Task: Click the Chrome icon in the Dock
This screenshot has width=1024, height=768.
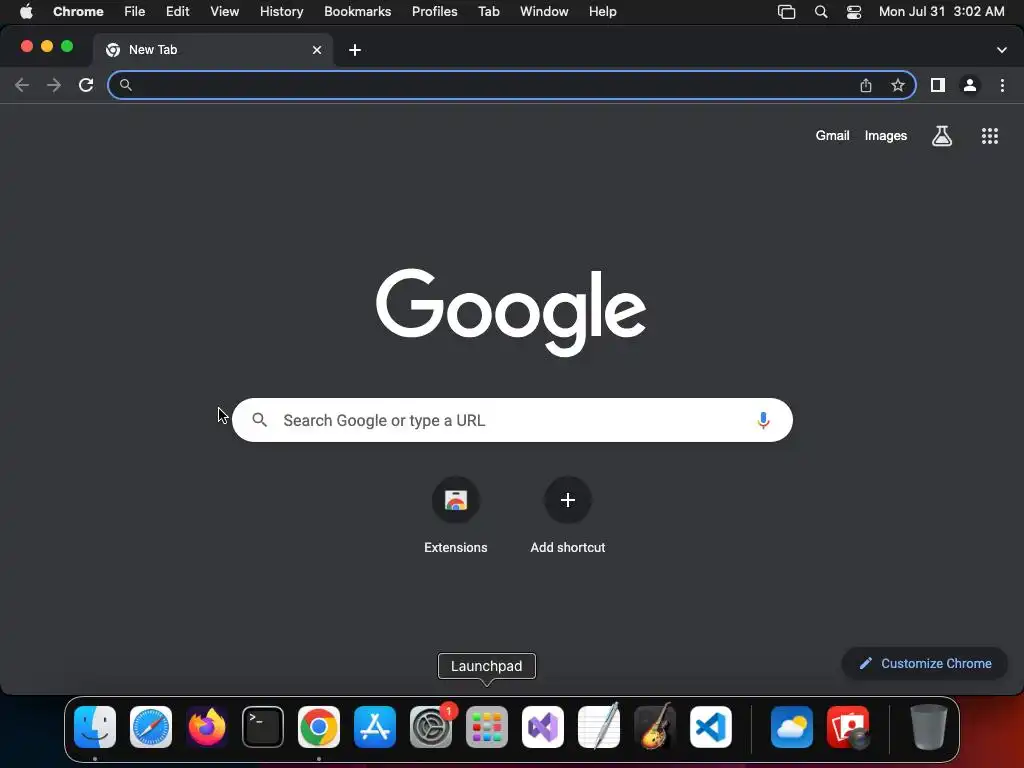Action: tap(319, 727)
